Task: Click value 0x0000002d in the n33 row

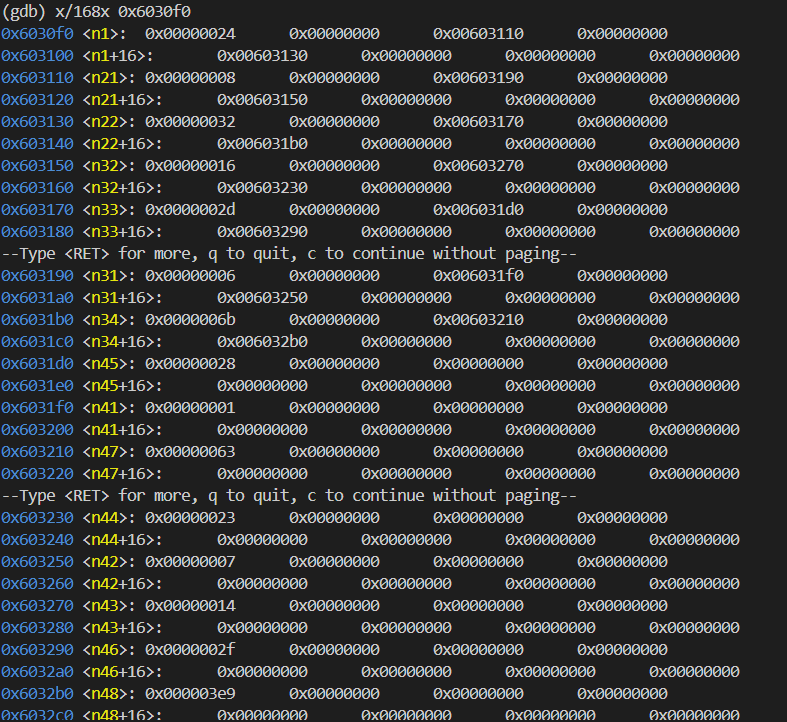Action: point(190,210)
